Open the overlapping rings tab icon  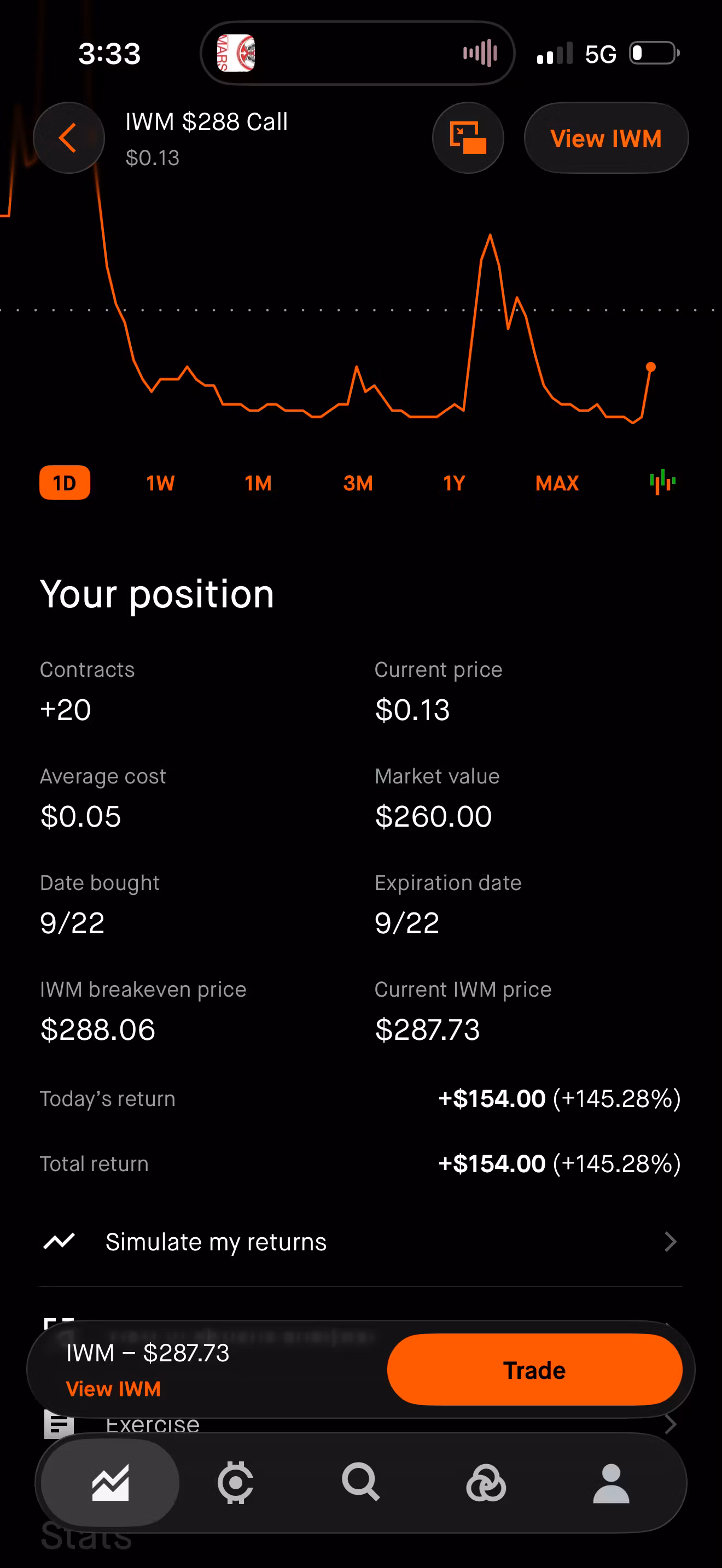click(486, 1483)
